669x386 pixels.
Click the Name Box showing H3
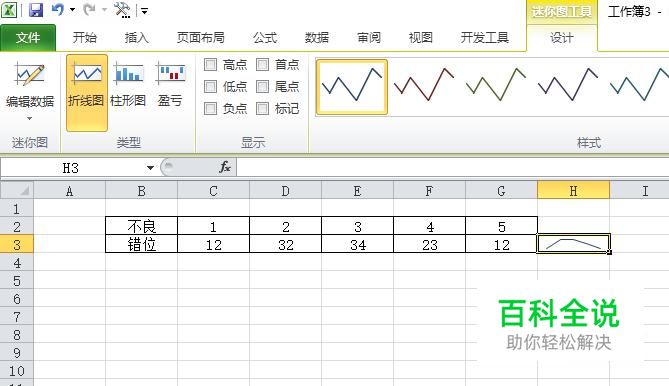[71, 168]
